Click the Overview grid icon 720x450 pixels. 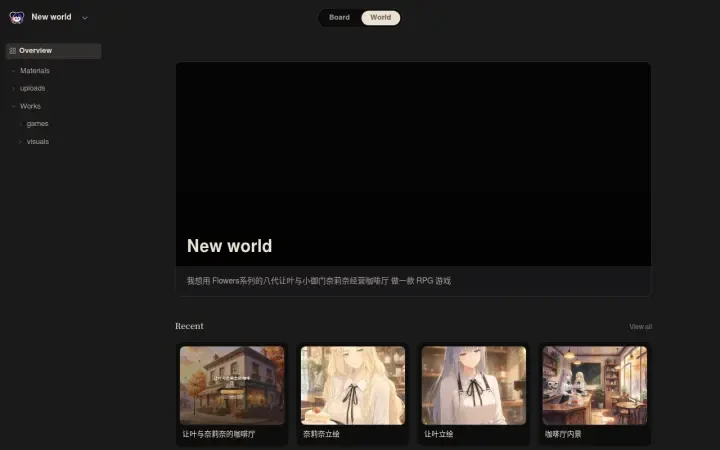(x=13, y=51)
